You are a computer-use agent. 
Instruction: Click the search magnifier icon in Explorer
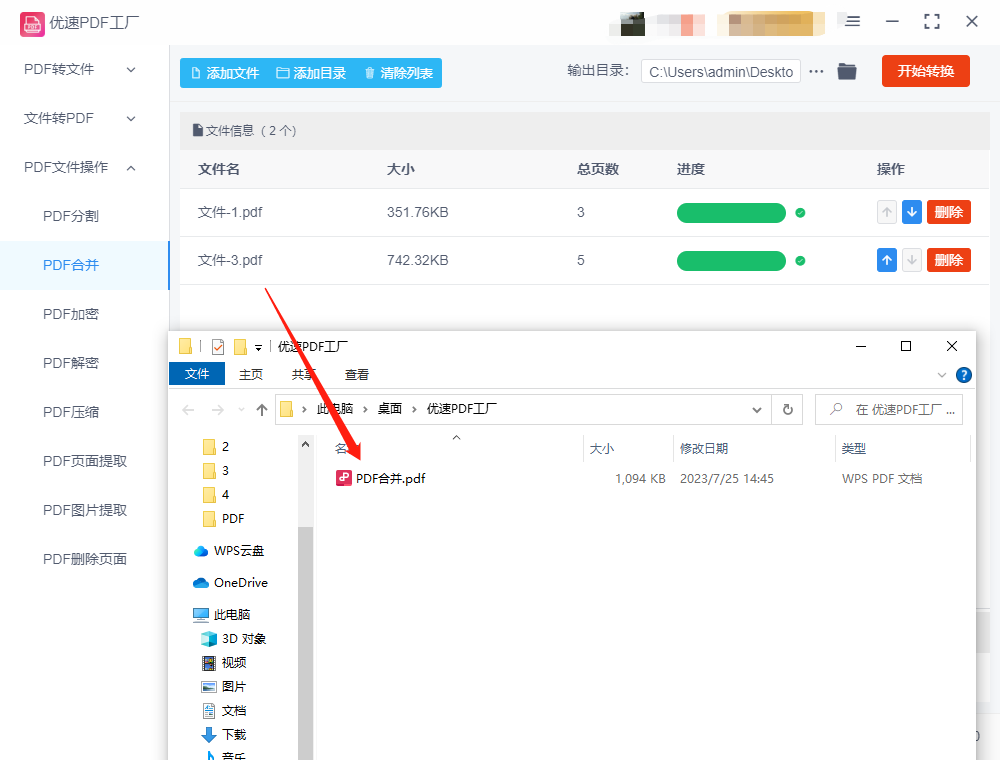click(836, 409)
